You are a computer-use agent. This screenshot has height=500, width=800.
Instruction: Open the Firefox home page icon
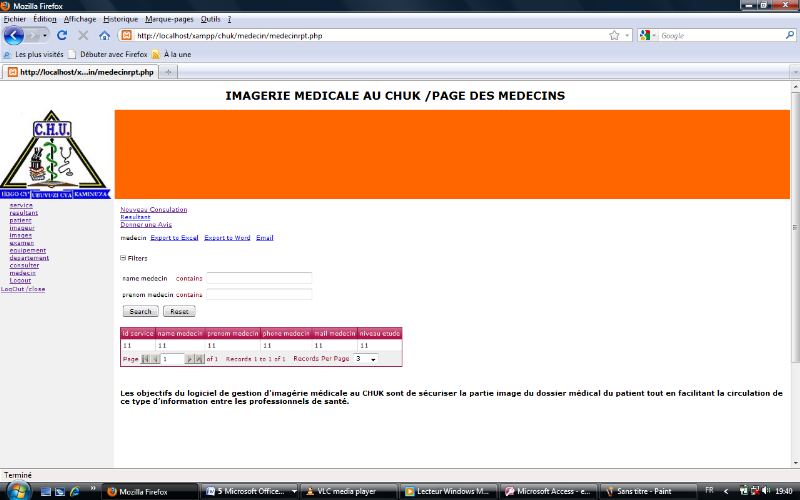[105, 35]
